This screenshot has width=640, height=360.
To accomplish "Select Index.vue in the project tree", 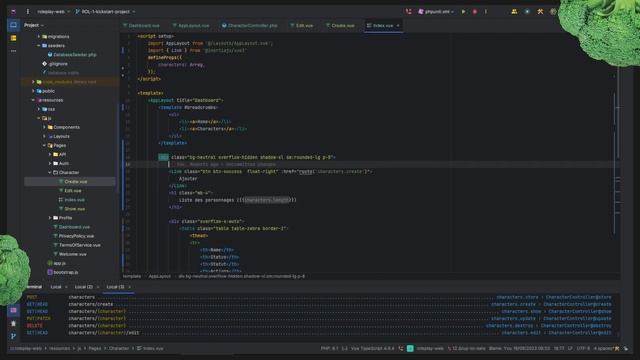I will [71, 200].
